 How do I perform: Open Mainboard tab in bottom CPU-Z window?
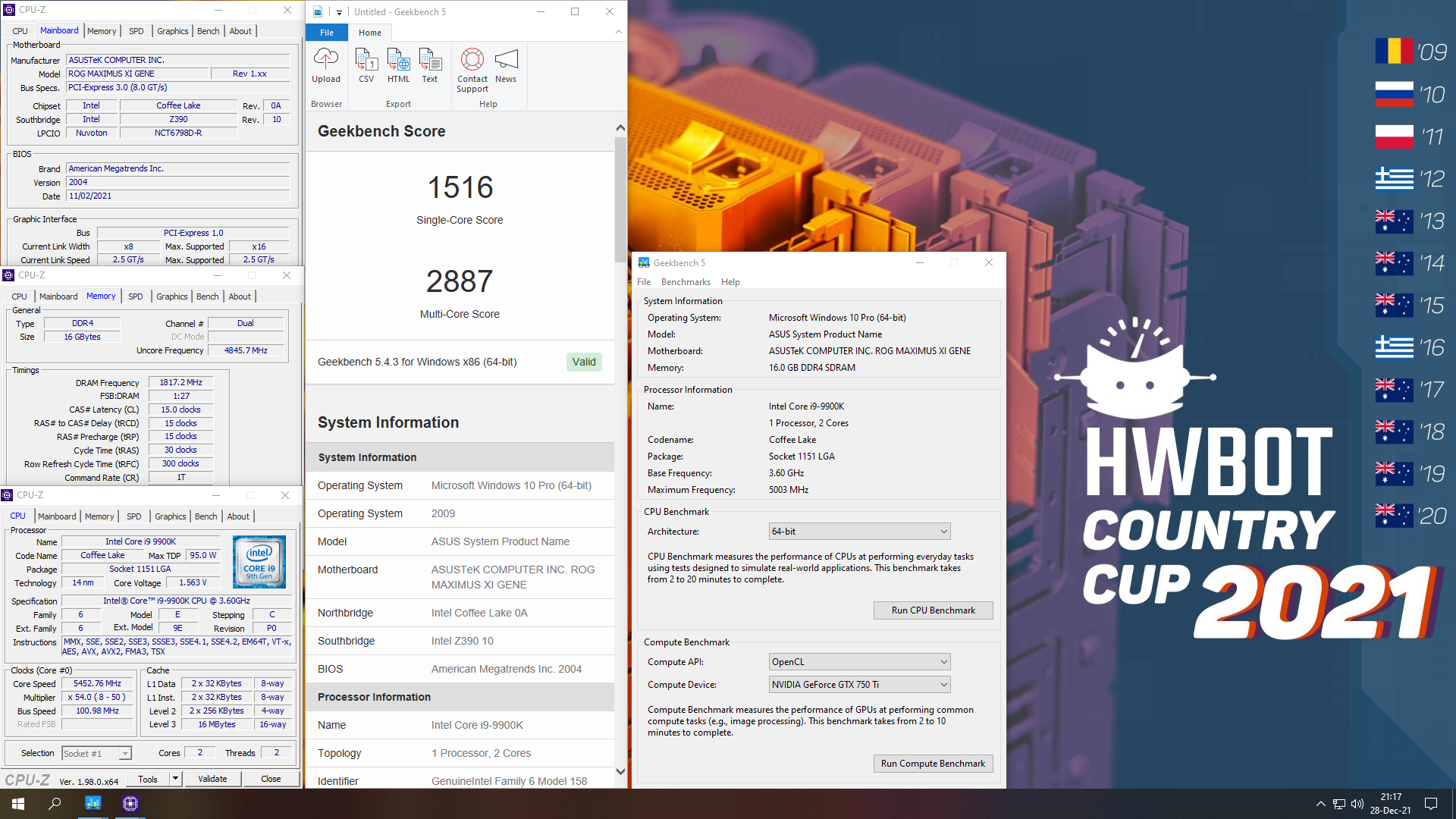pyautogui.click(x=57, y=516)
